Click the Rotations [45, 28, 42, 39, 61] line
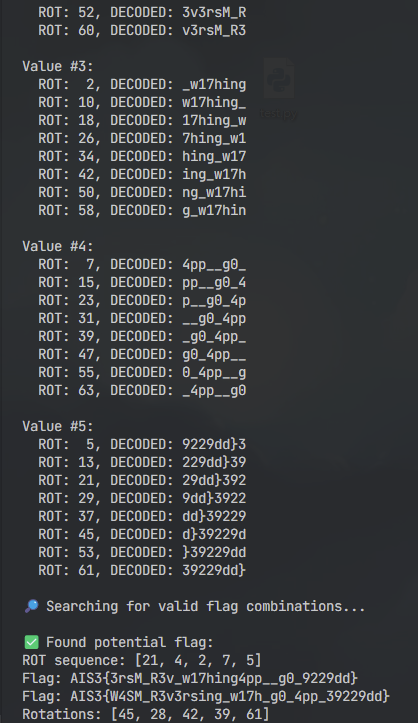 click(x=146, y=714)
